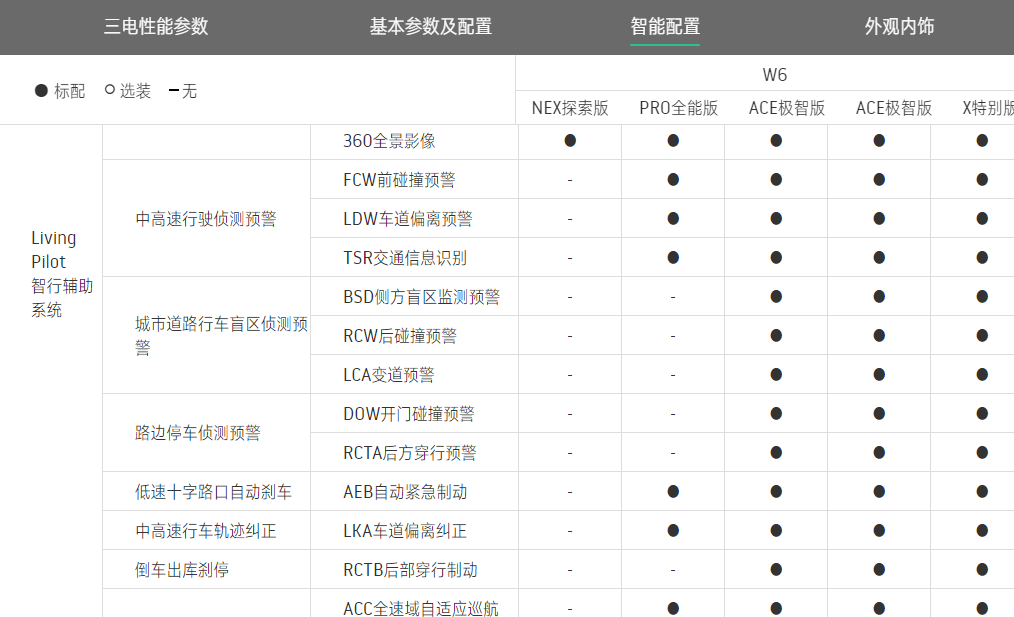This screenshot has height=617, width=1014.
Task: Click the LDW dot under X特别版
Action: (x=982, y=219)
